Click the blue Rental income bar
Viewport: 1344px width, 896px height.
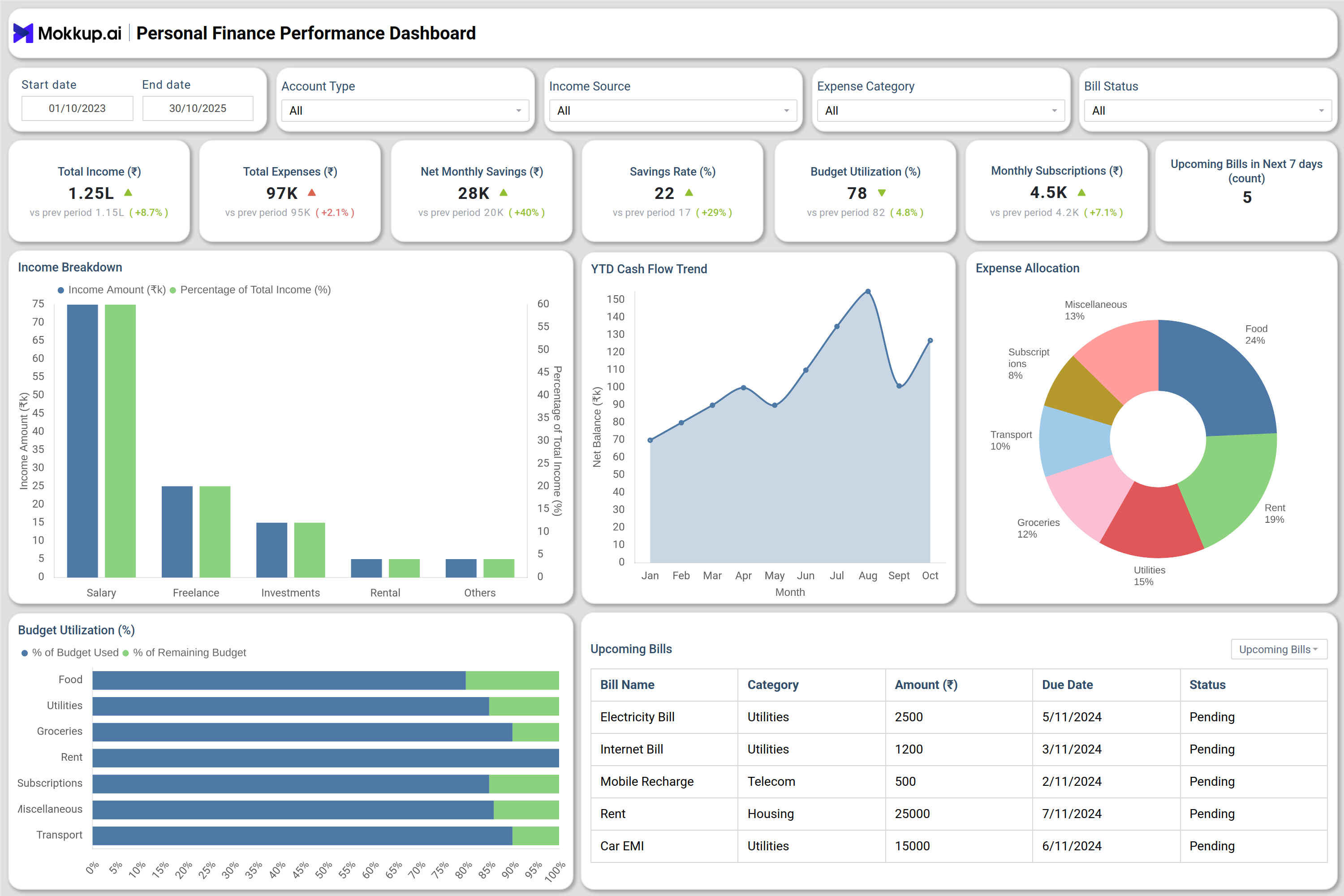[366, 568]
